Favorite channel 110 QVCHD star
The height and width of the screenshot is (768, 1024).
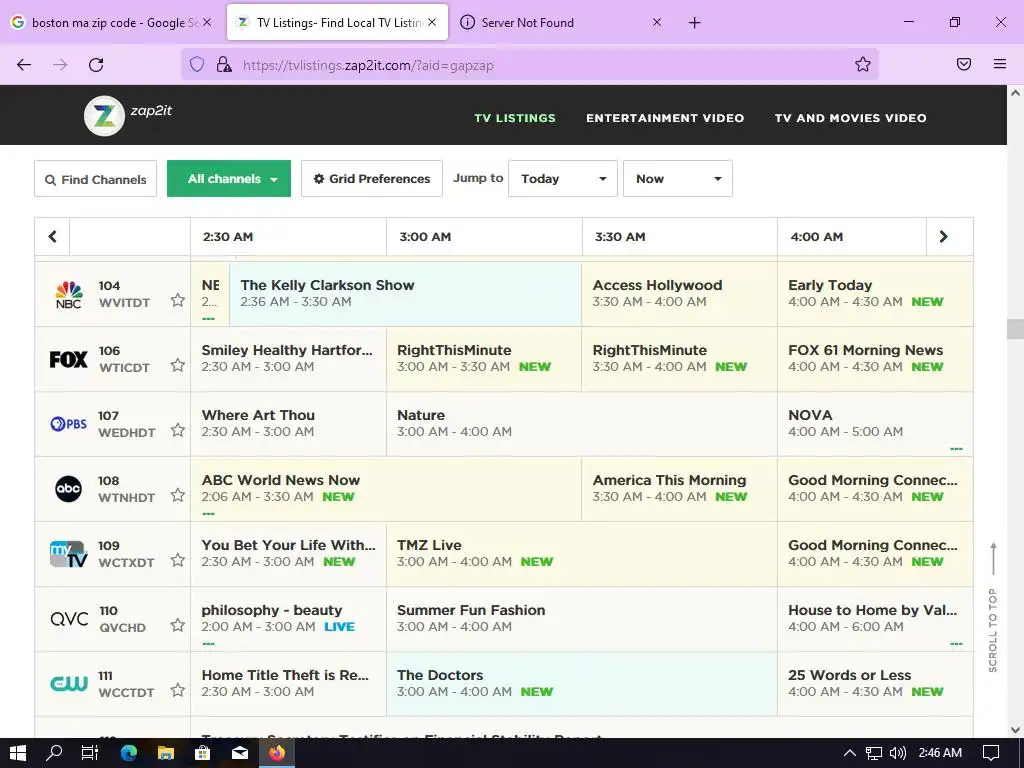[x=178, y=625]
